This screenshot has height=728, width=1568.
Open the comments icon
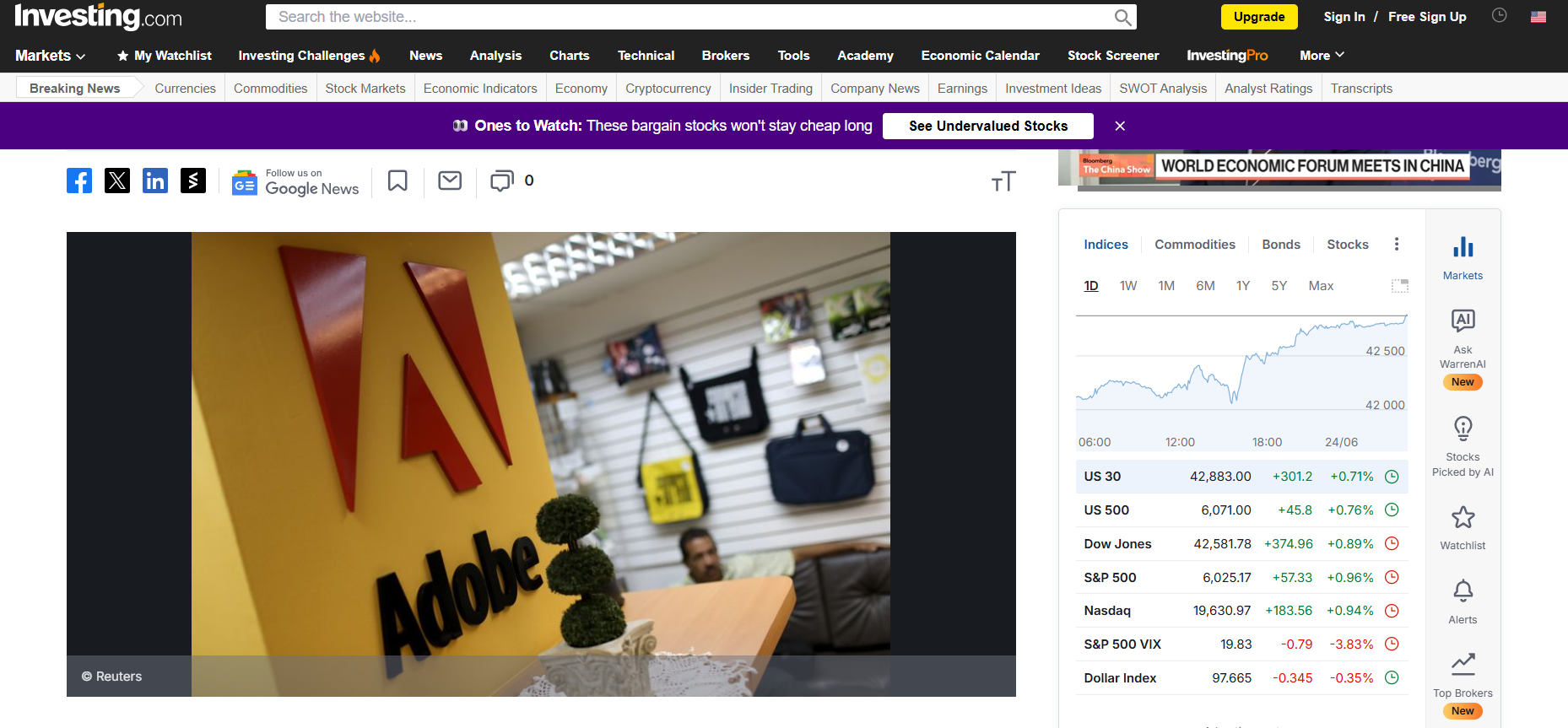click(502, 181)
